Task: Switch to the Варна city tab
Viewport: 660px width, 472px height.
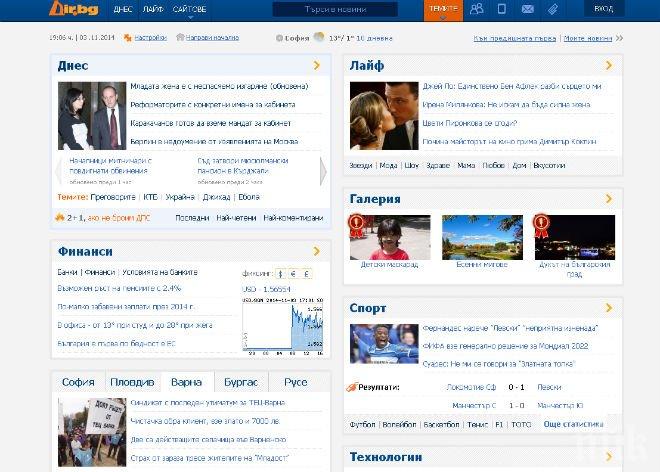Action: (x=186, y=382)
